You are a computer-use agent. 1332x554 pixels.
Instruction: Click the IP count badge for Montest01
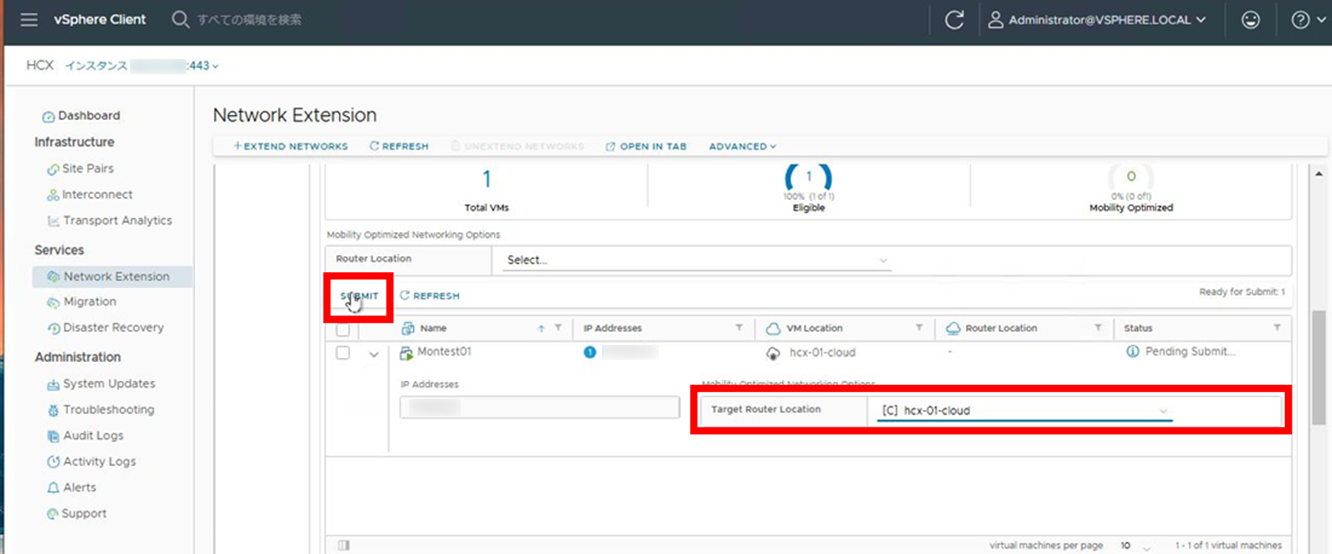[590, 352]
